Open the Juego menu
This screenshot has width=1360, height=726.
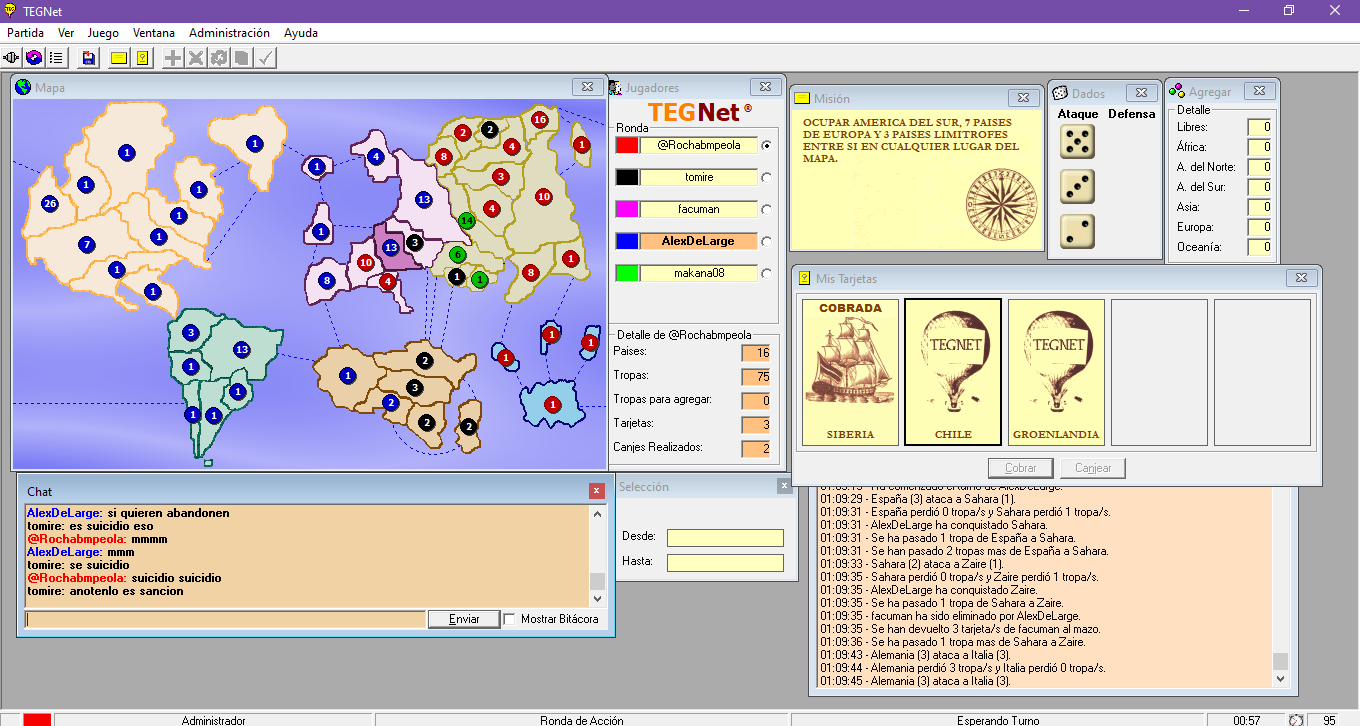(103, 33)
